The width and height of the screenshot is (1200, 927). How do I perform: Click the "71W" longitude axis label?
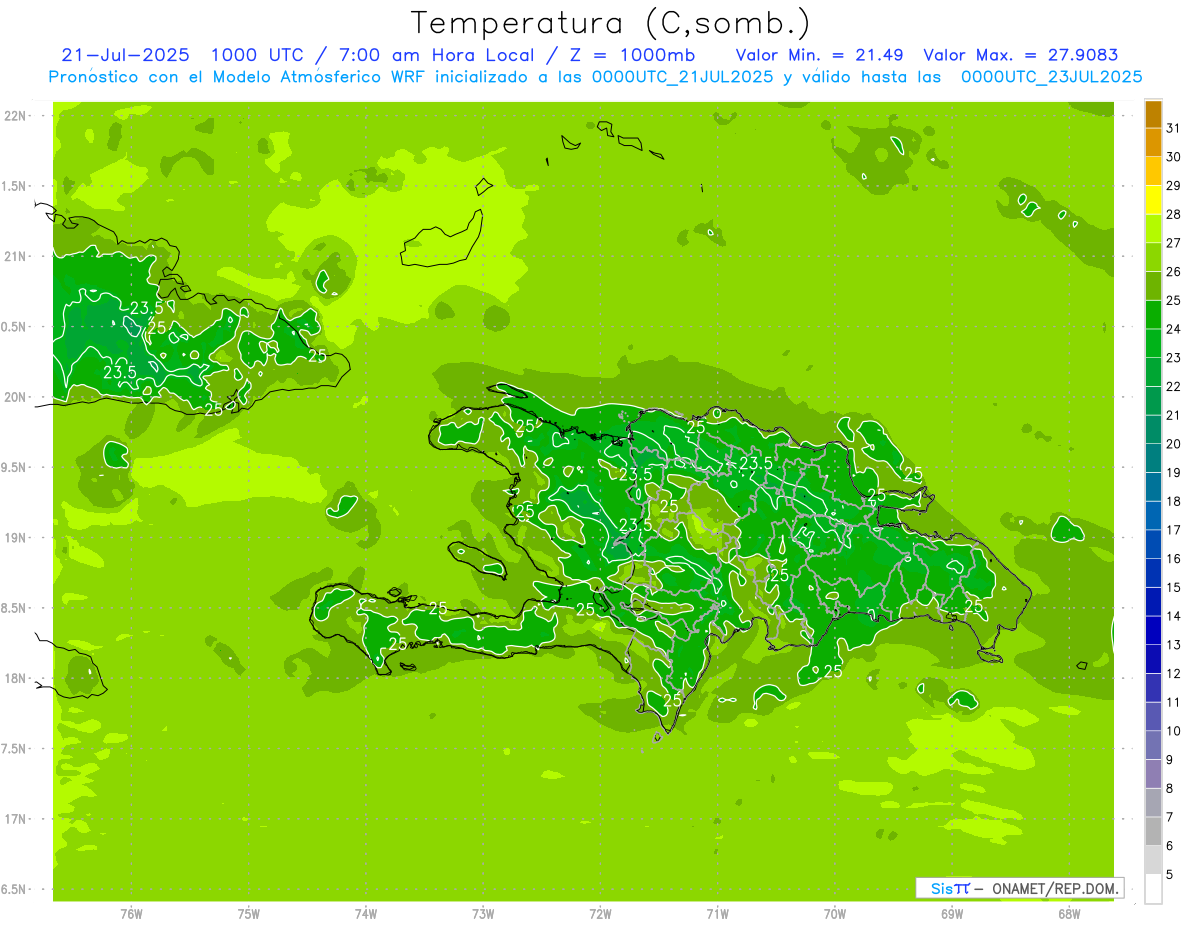718,914
